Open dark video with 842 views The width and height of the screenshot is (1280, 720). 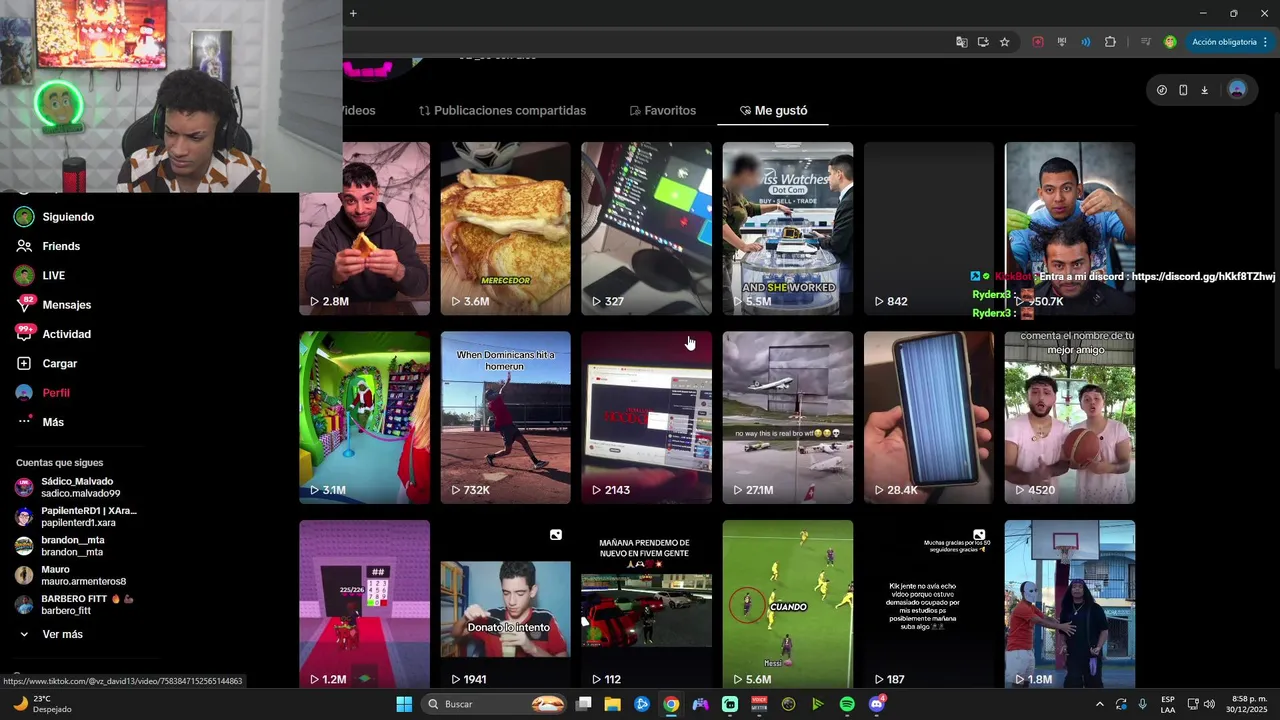(x=929, y=228)
